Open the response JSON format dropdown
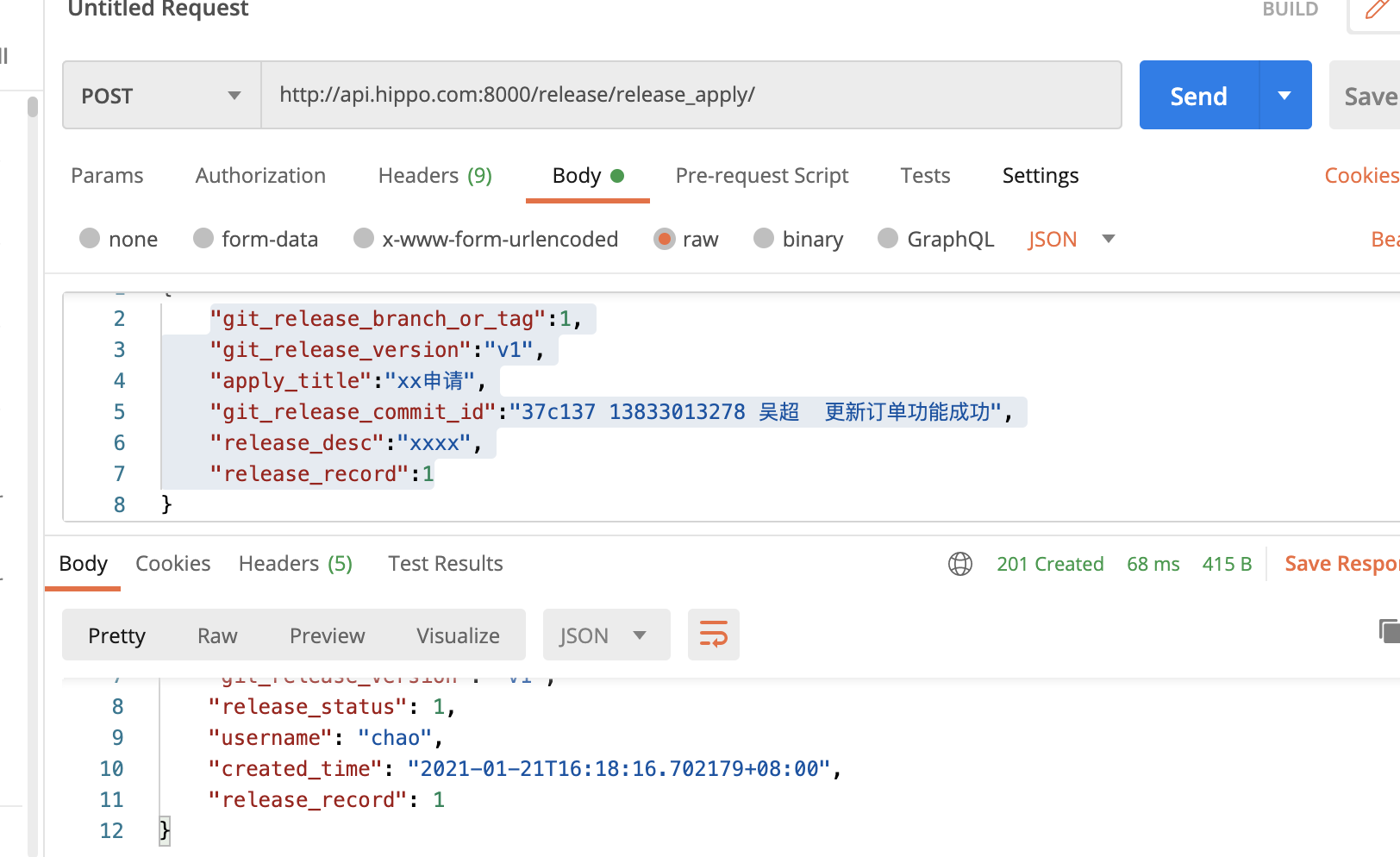This screenshot has height=857, width=1400. (x=606, y=635)
